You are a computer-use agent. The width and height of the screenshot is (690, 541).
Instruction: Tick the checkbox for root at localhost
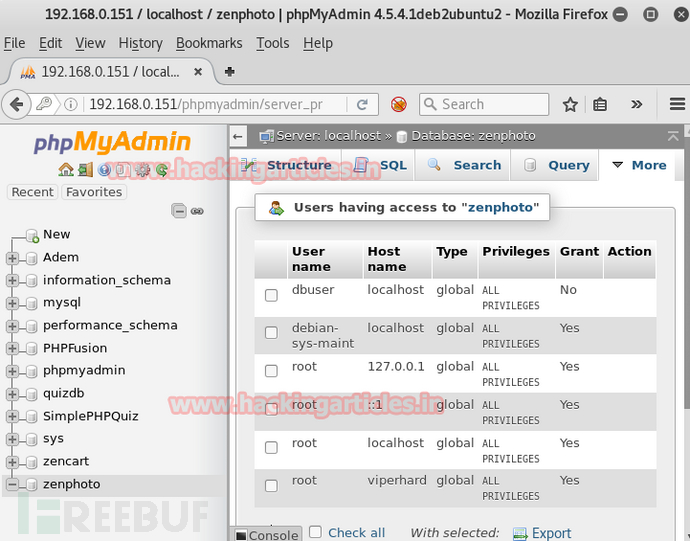tap(271, 448)
